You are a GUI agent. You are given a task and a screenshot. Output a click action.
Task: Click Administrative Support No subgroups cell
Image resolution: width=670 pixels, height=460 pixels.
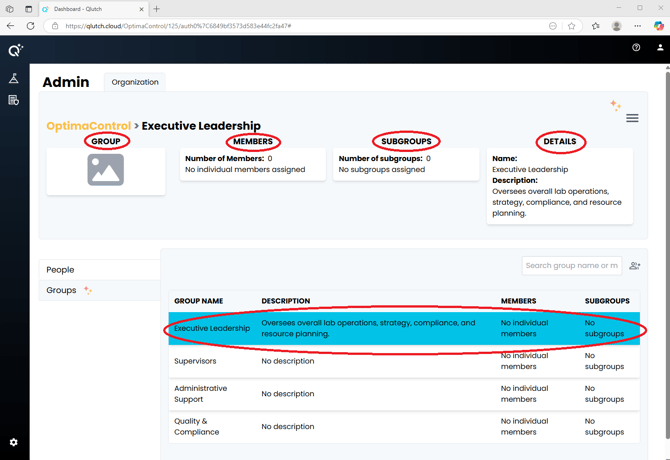604,394
